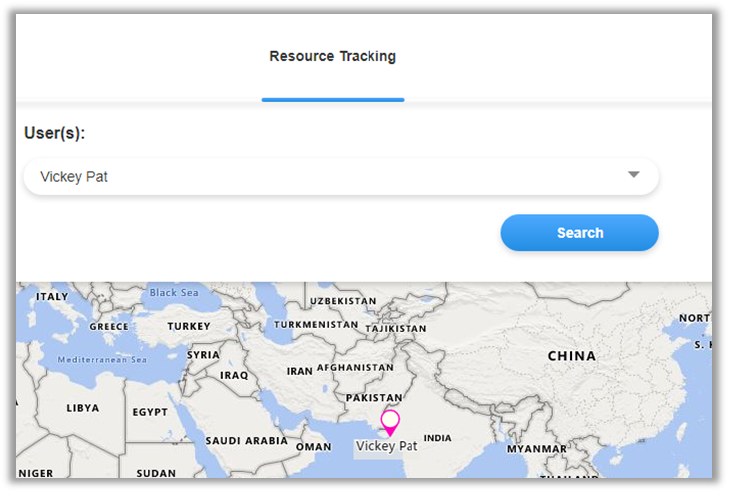This screenshot has width=729, height=492.
Task: Click India on the map
Action: [x=437, y=438]
